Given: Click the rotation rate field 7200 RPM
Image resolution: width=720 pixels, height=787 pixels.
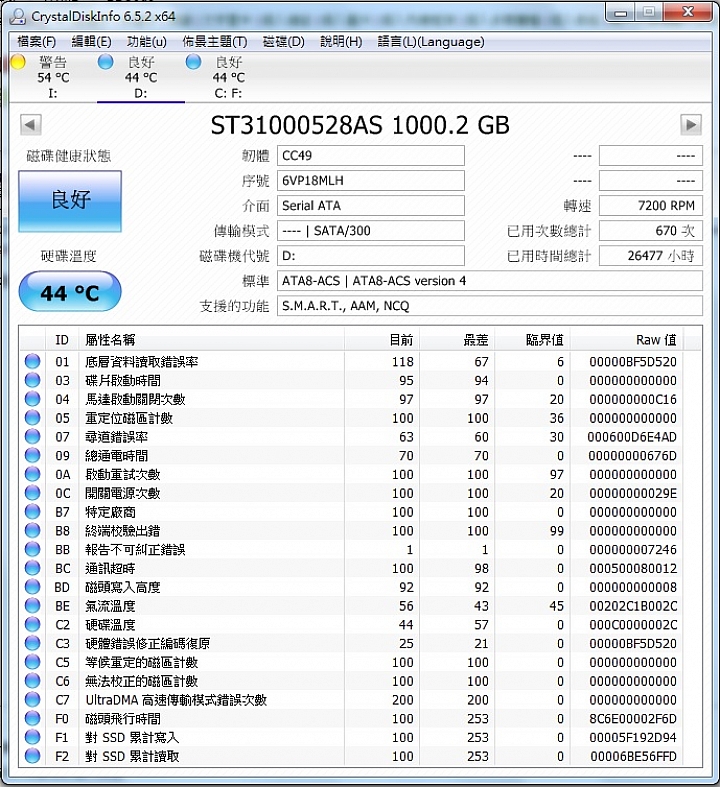Looking at the screenshot, I should [x=651, y=206].
